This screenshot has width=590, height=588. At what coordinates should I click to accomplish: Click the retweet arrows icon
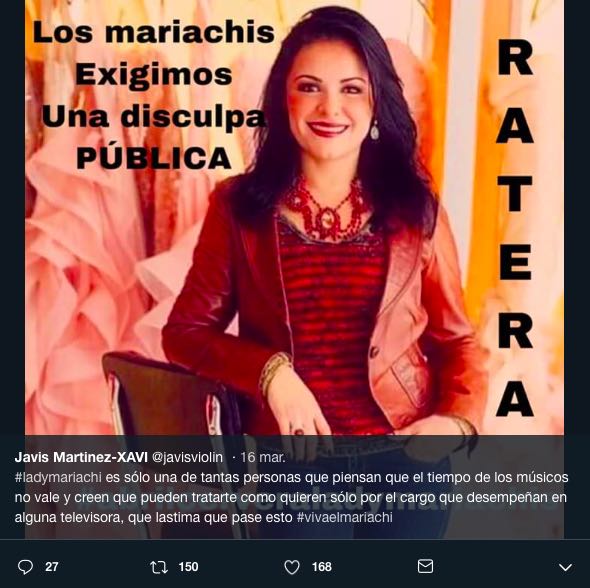(x=159, y=567)
